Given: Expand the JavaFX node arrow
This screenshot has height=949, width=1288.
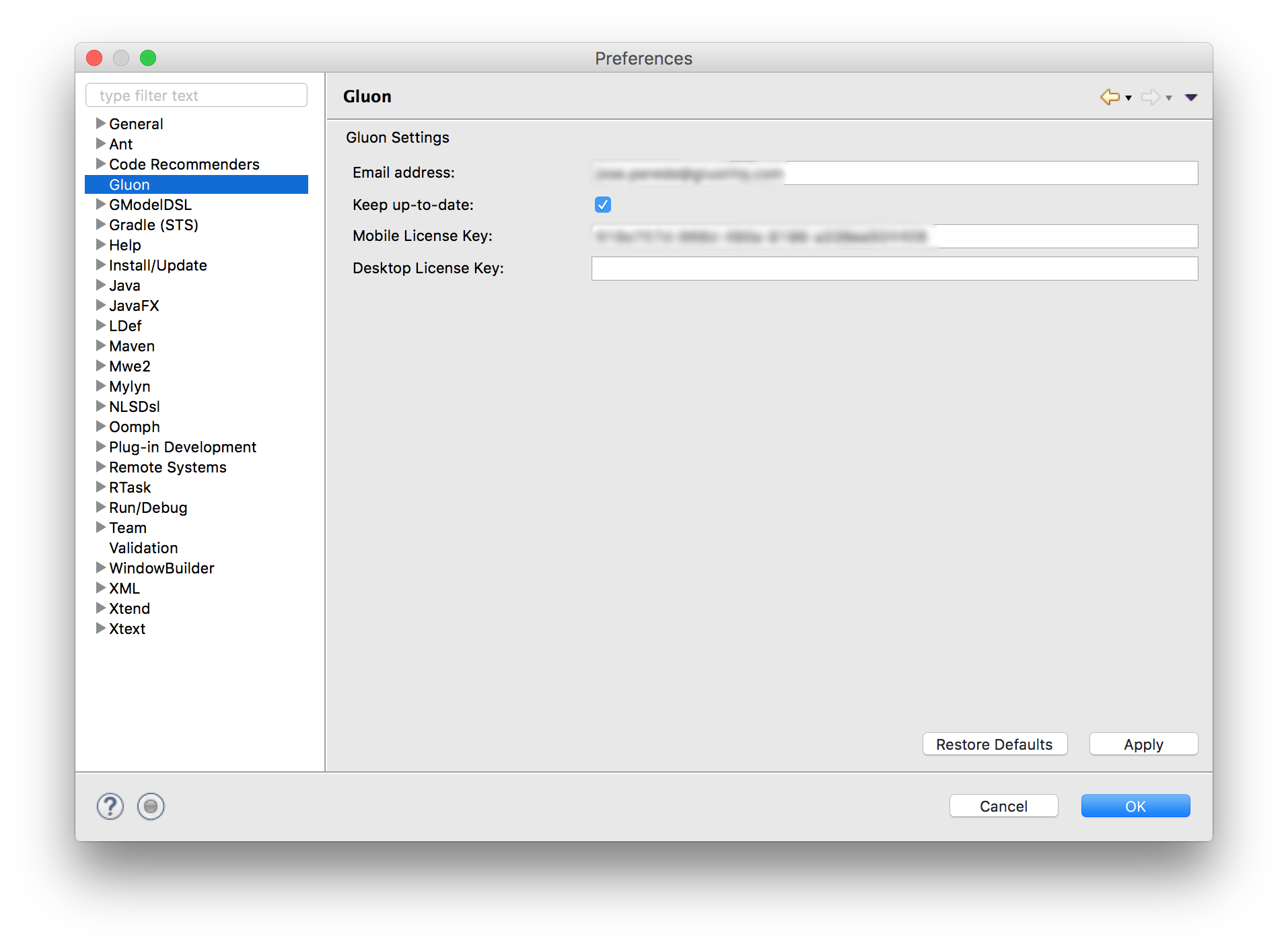Looking at the screenshot, I should (x=101, y=305).
